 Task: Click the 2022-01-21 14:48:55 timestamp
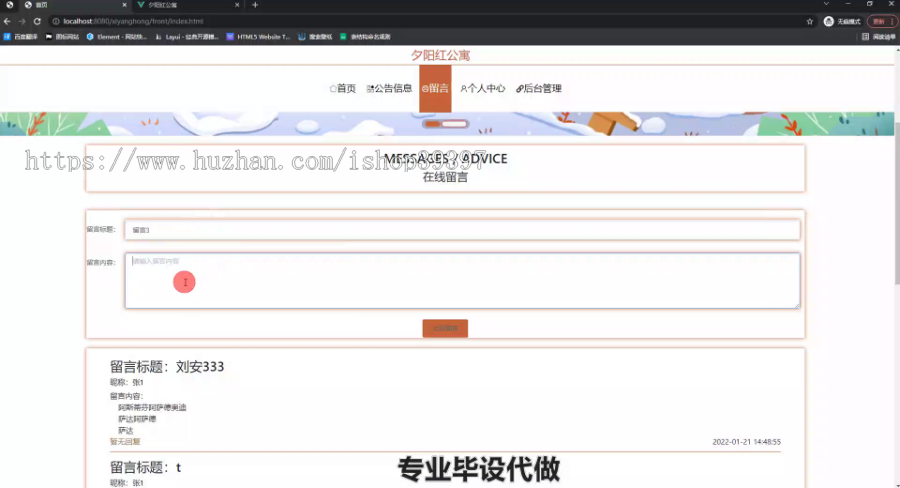pyautogui.click(x=746, y=442)
